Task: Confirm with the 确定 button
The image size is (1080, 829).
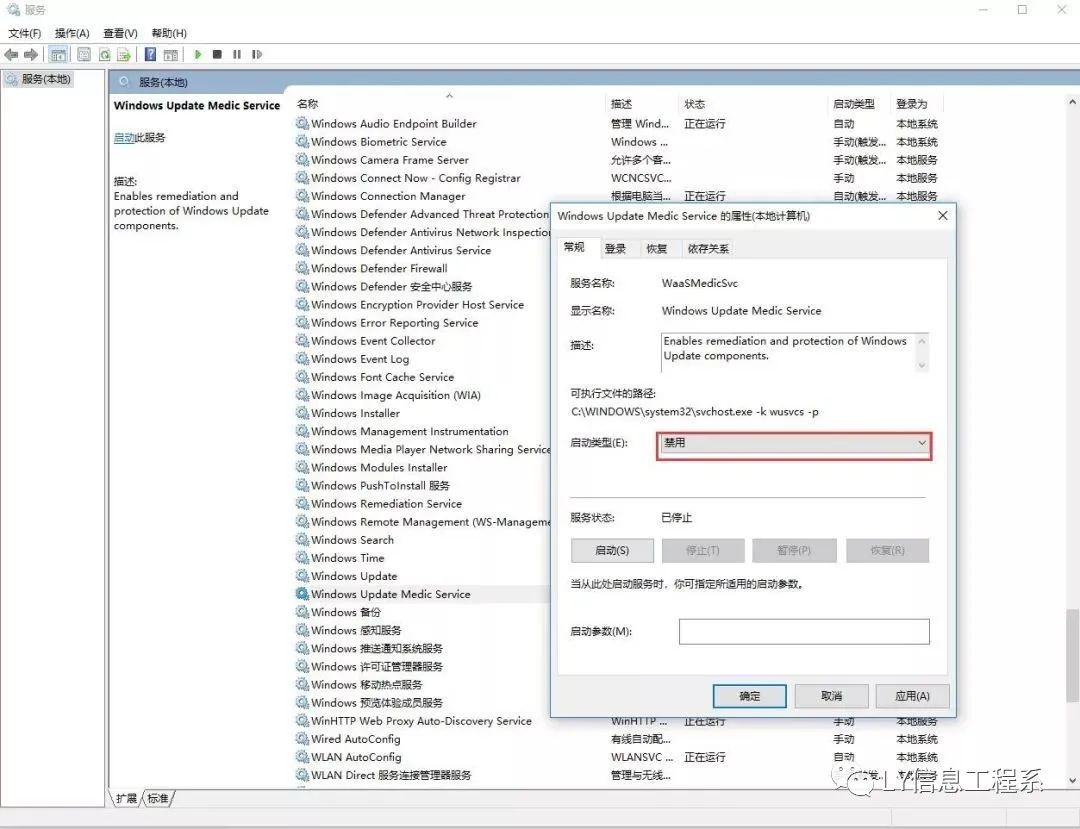Action: point(749,696)
